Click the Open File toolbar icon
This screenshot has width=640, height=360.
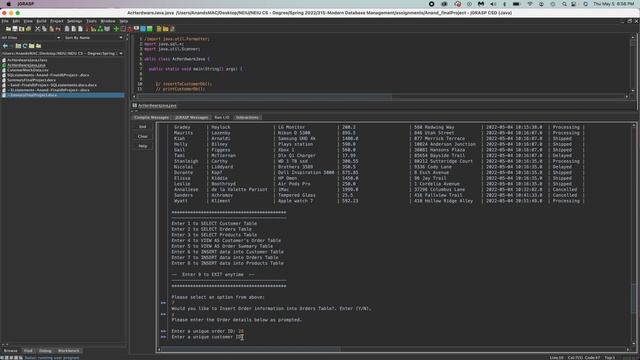coord(8,29)
